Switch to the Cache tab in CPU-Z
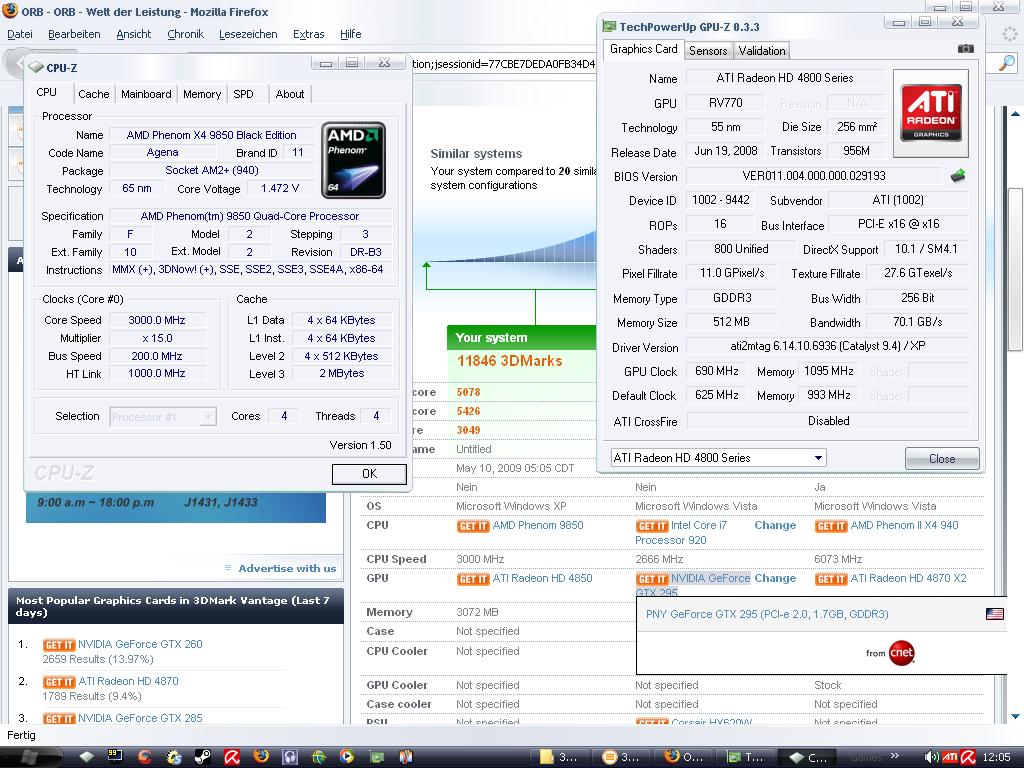This screenshot has width=1024, height=768. click(94, 94)
